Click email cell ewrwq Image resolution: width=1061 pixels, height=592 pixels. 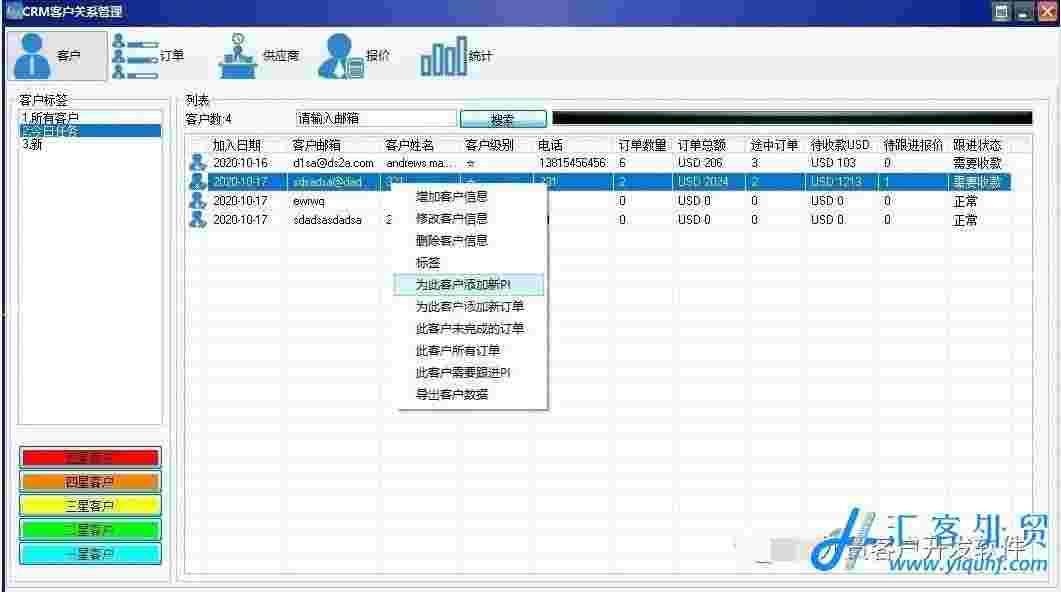click(x=309, y=201)
